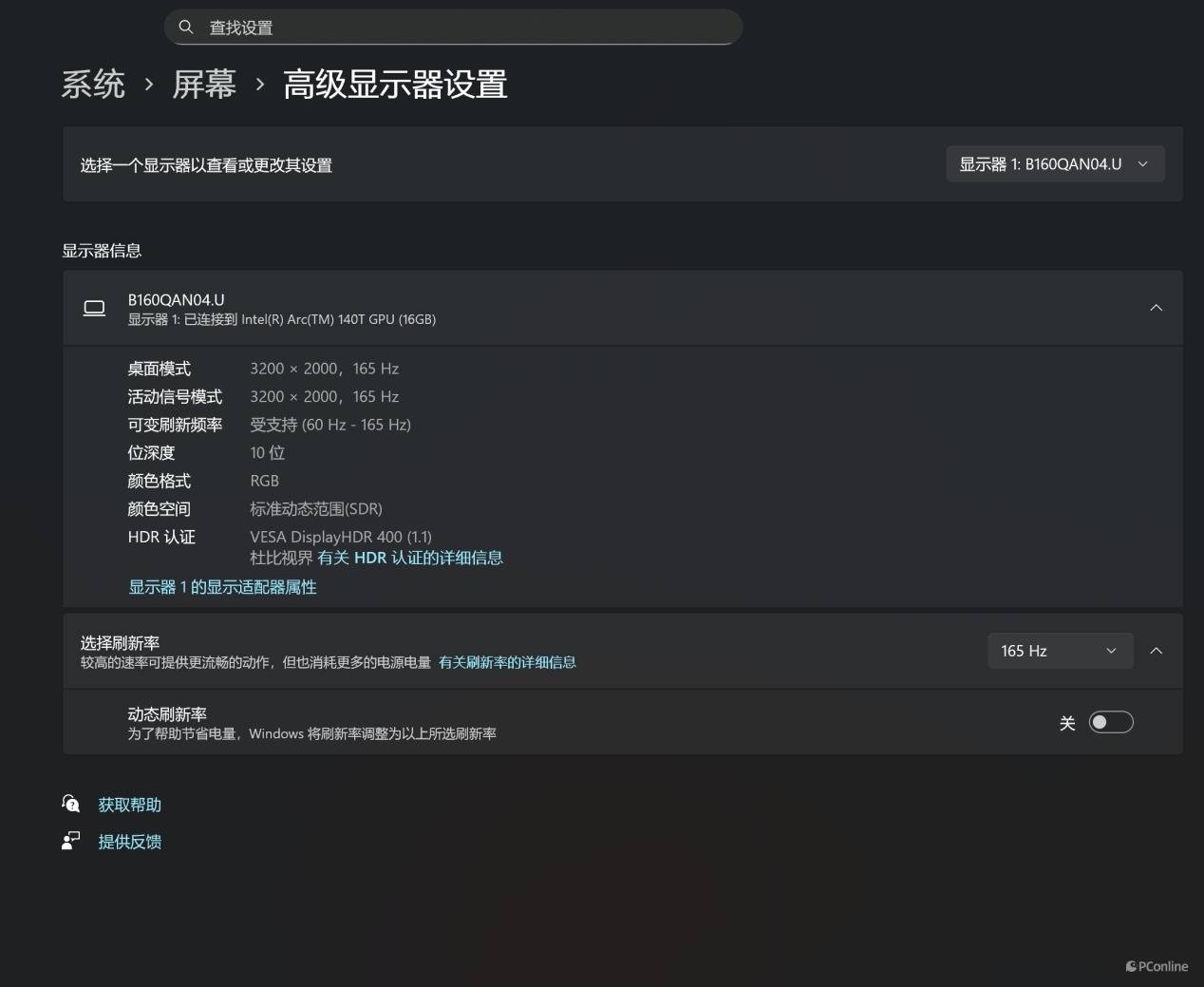This screenshot has height=987, width=1204.
Task: Click the 查找设置 search field
Action: (x=456, y=28)
